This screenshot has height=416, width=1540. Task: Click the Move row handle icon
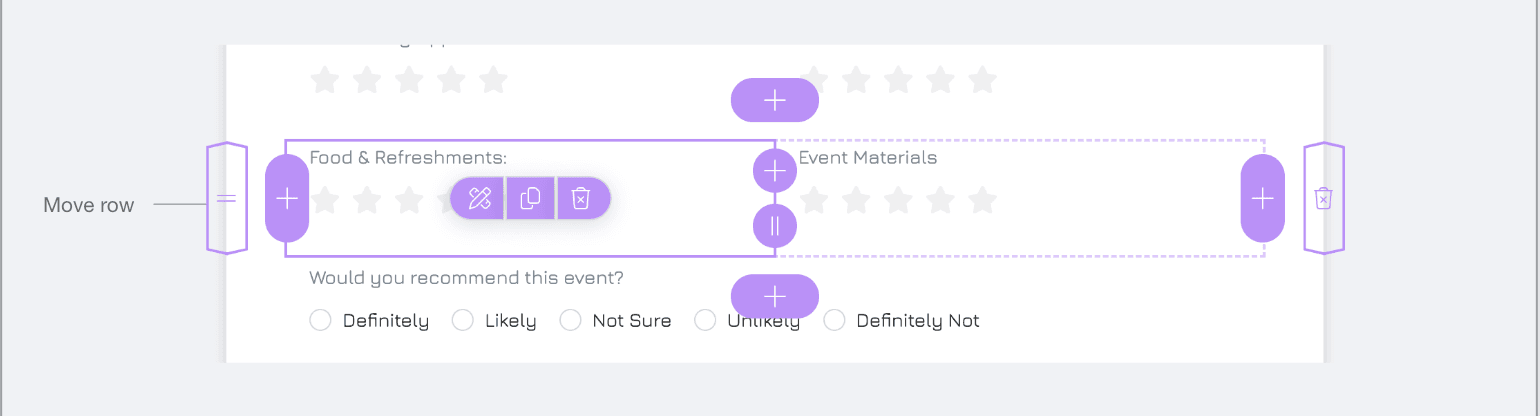point(227,198)
